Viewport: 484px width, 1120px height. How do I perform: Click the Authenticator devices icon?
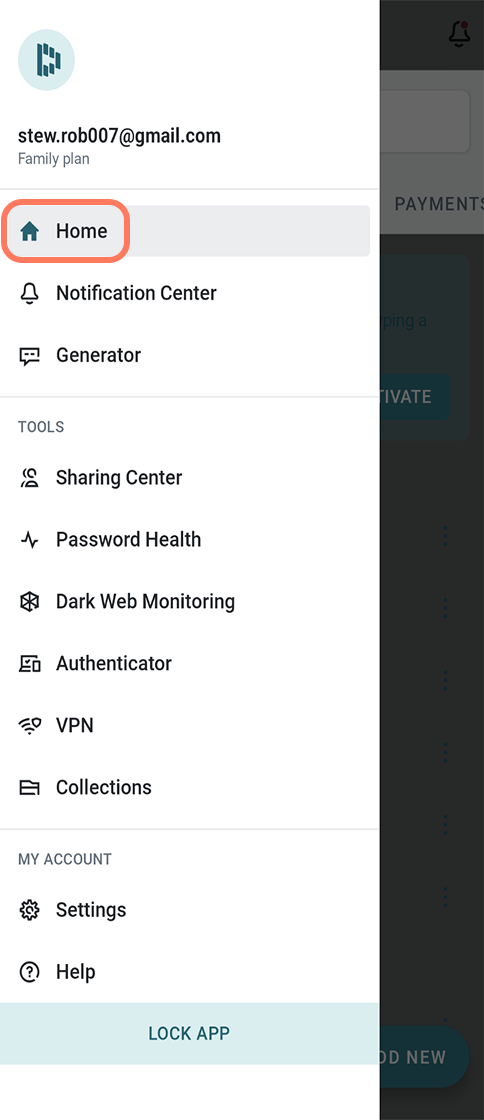(29, 664)
